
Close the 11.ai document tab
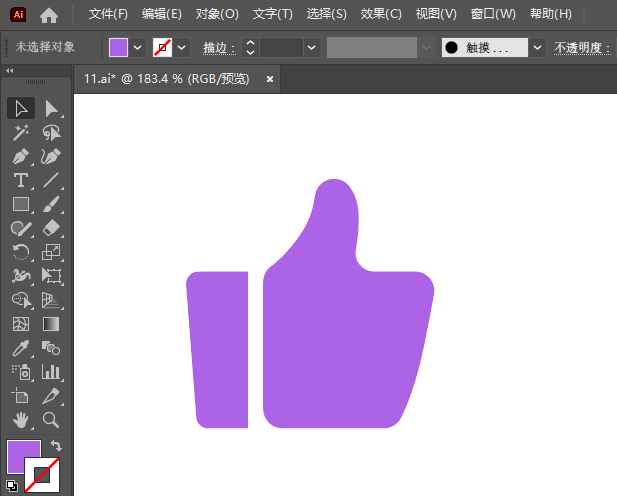point(270,79)
